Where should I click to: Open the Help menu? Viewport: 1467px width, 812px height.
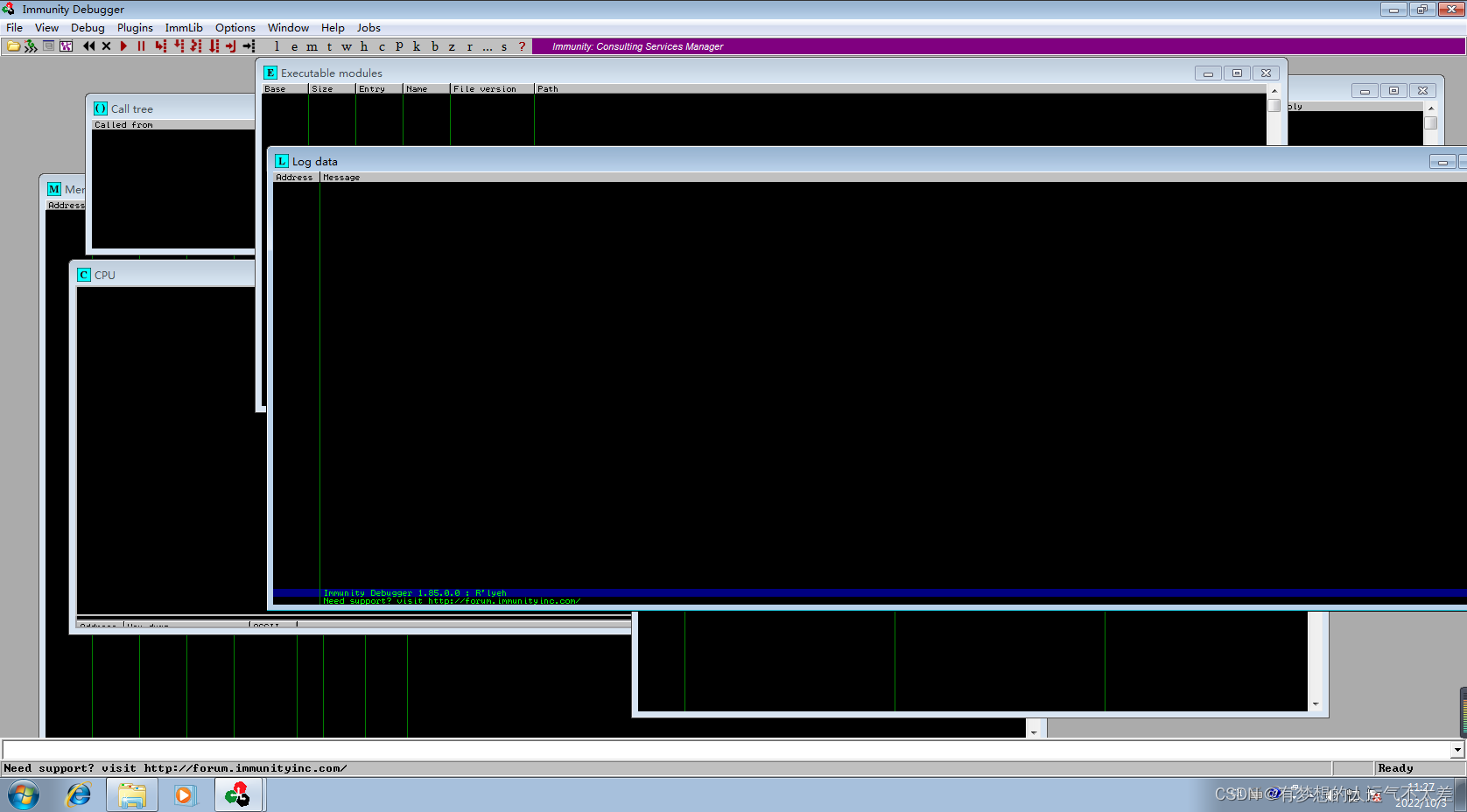pyautogui.click(x=333, y=28)
